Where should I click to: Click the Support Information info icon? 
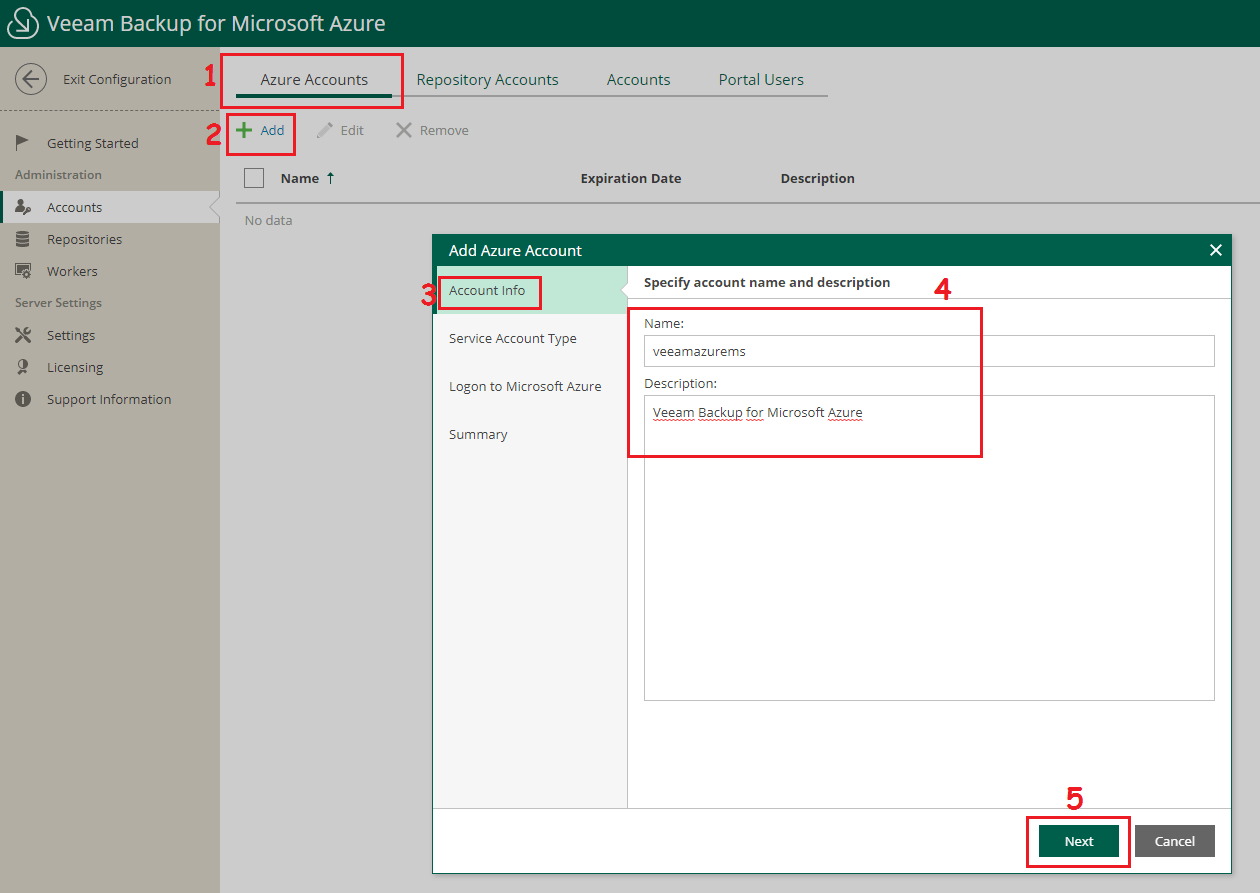(x=23, y=399)
